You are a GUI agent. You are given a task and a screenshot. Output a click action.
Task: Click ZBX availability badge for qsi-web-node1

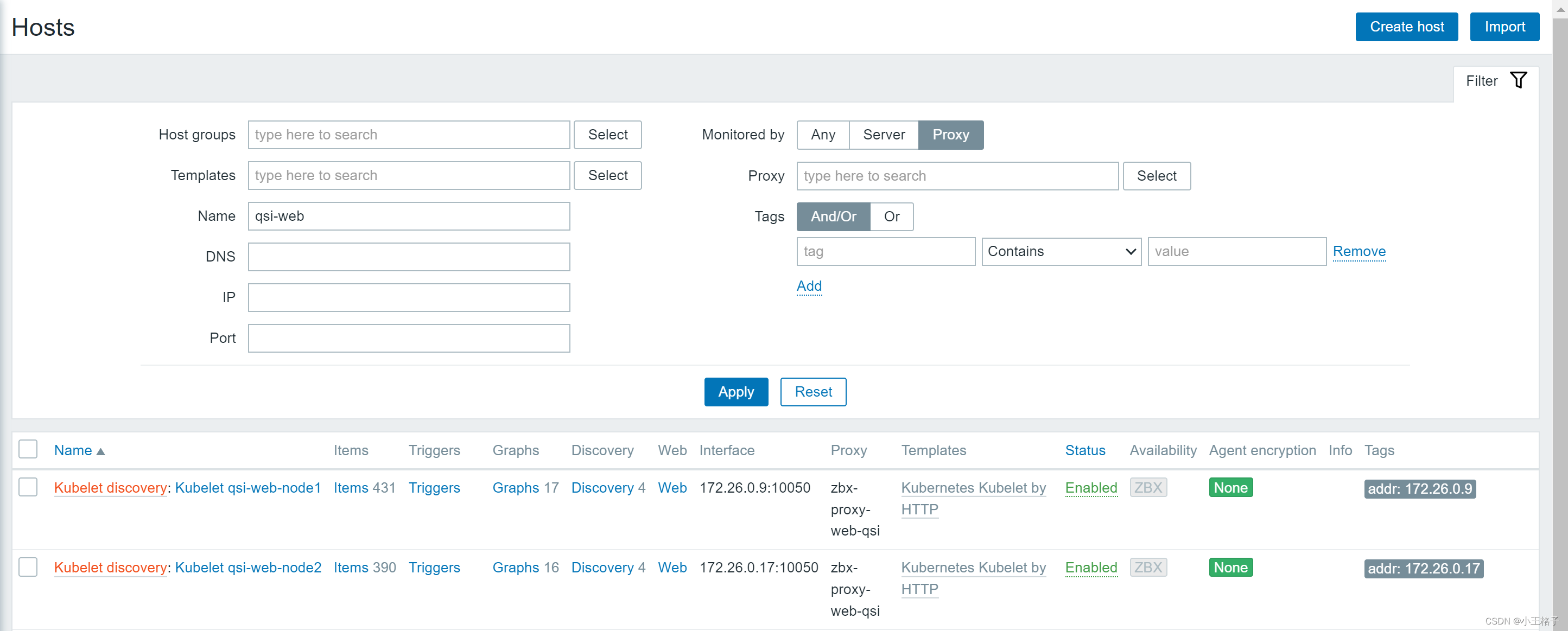pyautogui.click(x=1147, y=487)
